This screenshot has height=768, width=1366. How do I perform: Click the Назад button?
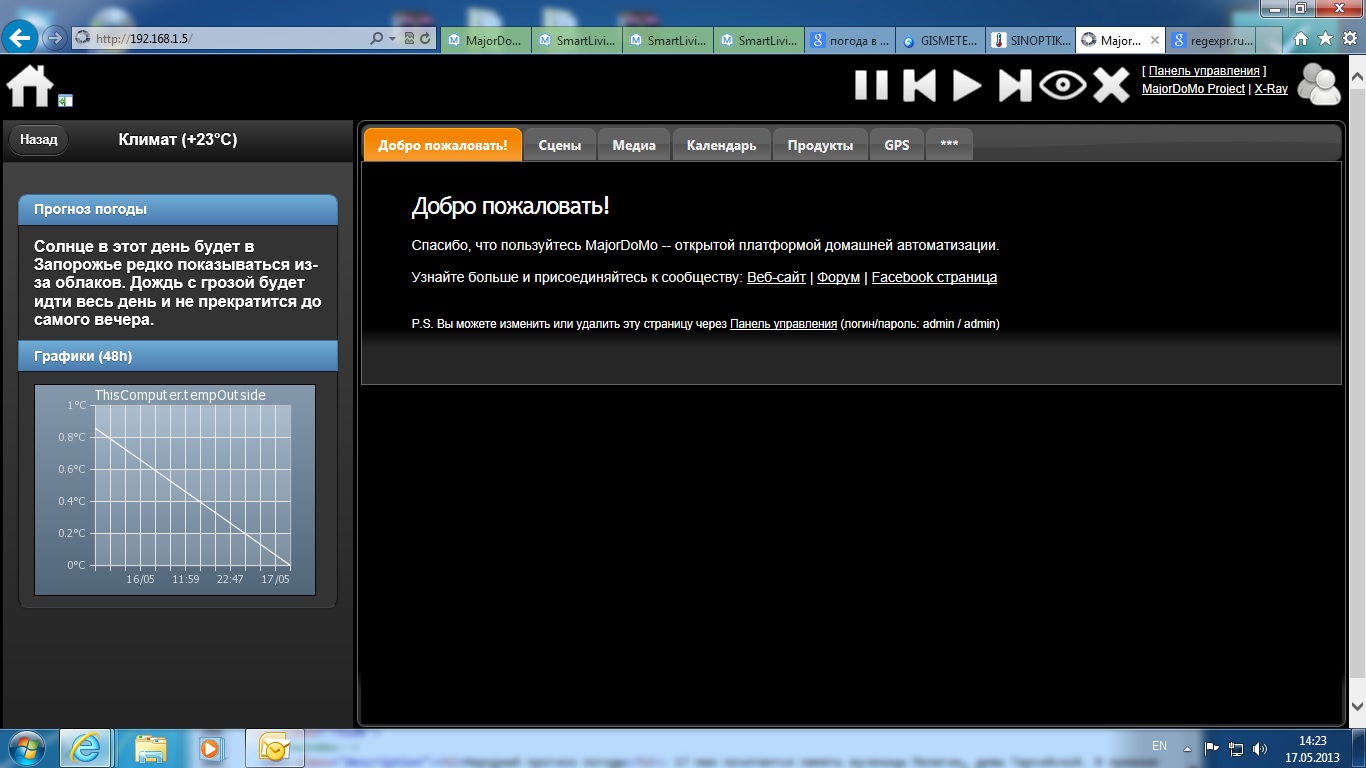tap(39, 140)
